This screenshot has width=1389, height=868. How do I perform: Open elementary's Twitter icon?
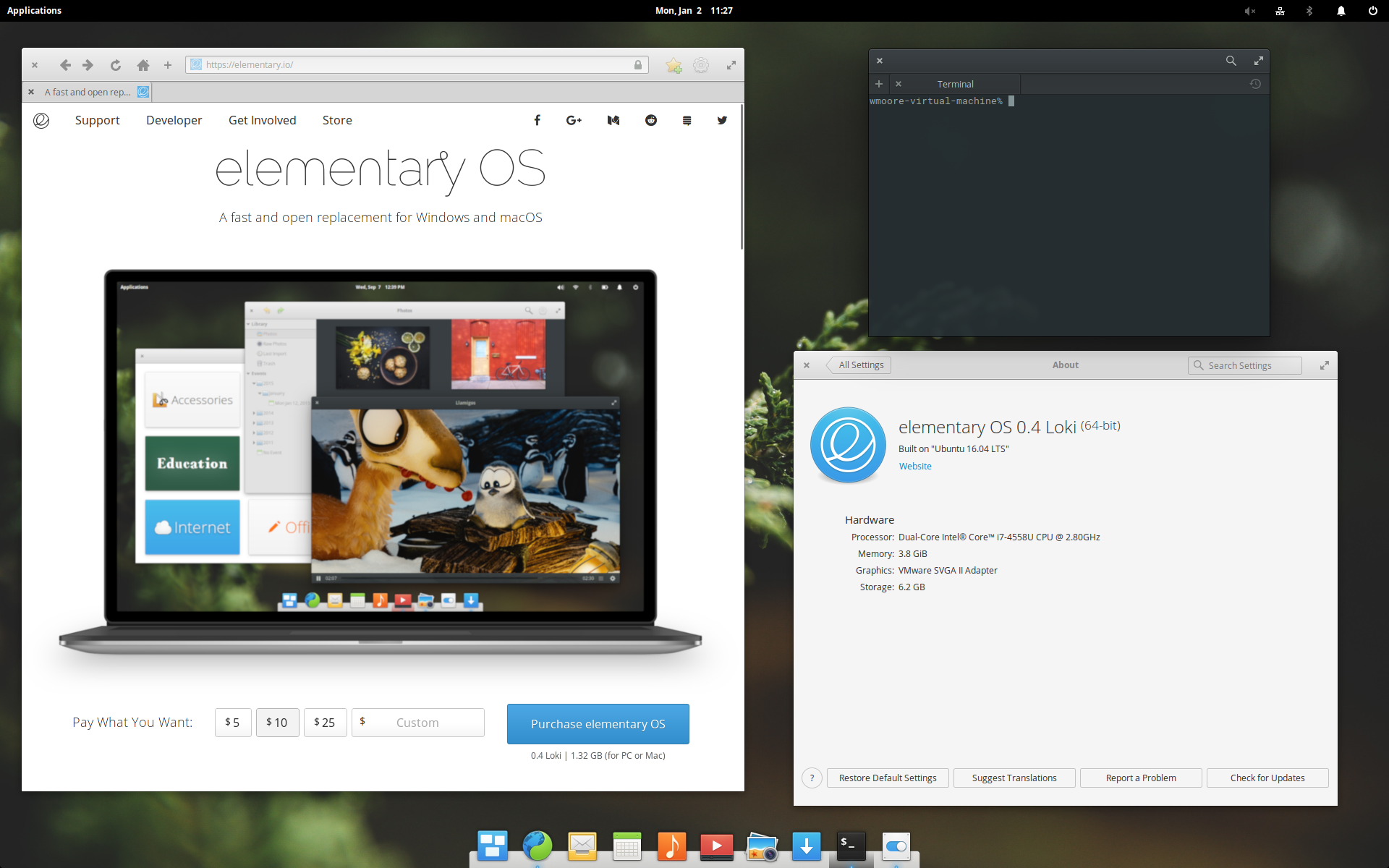point(722,120)
